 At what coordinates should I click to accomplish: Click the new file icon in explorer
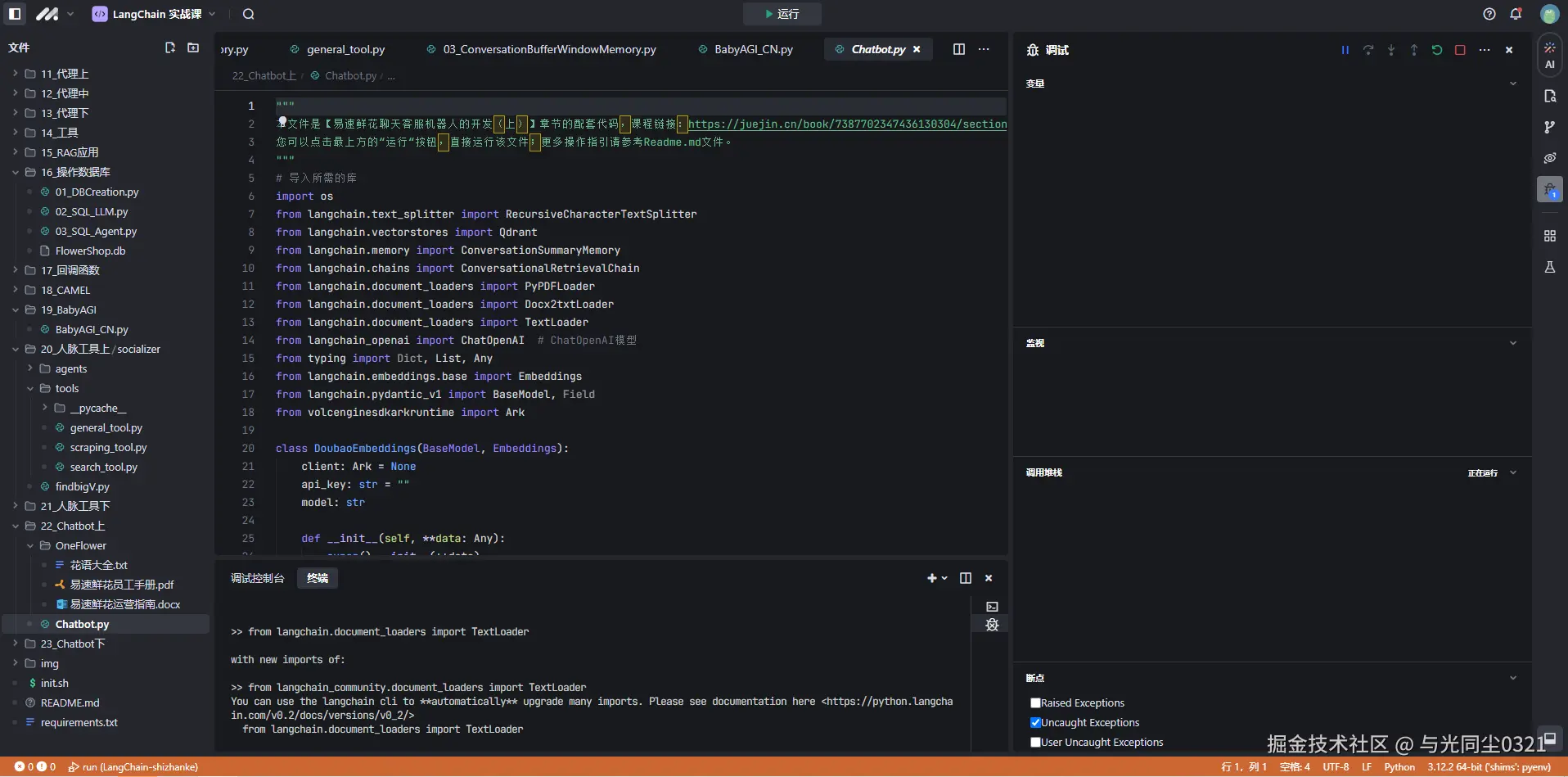[x=170, y=48]
